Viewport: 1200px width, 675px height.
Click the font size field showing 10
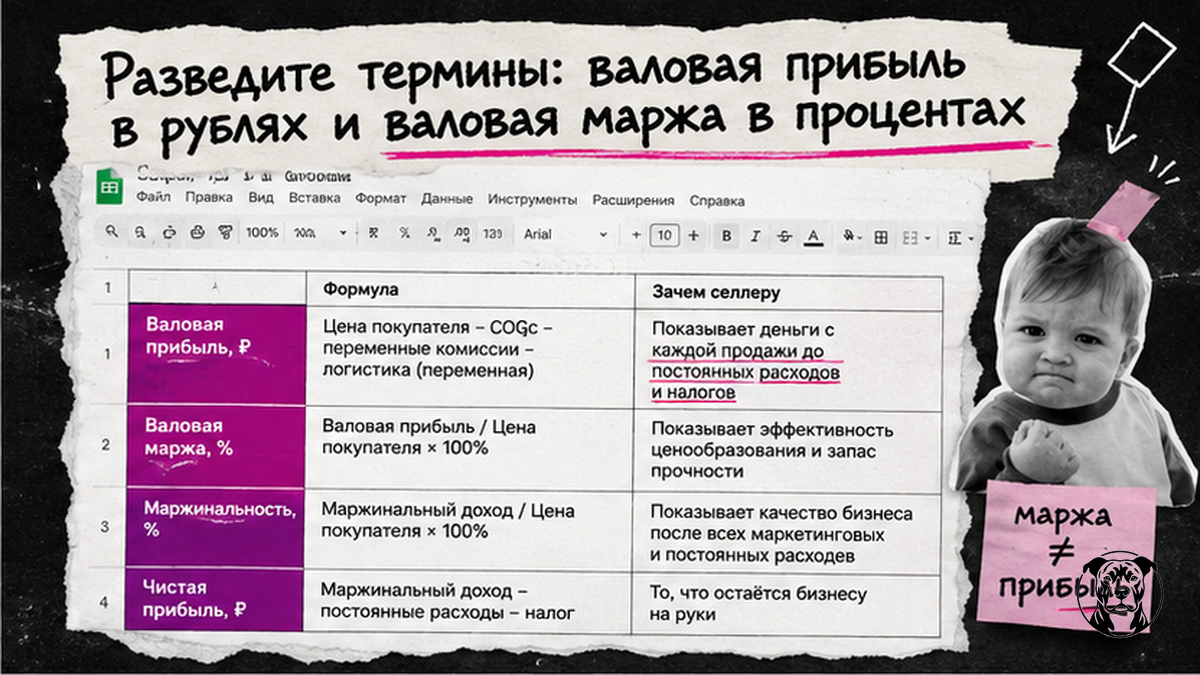[x=665, y=236]
